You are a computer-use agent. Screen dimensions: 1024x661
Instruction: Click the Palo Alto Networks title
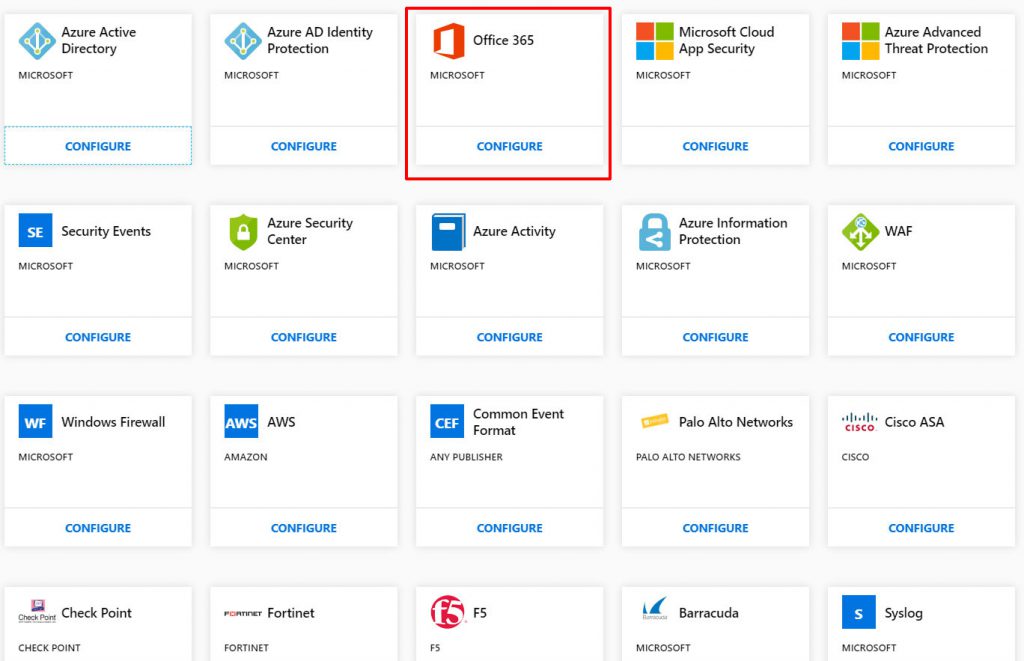click(735, 421)
